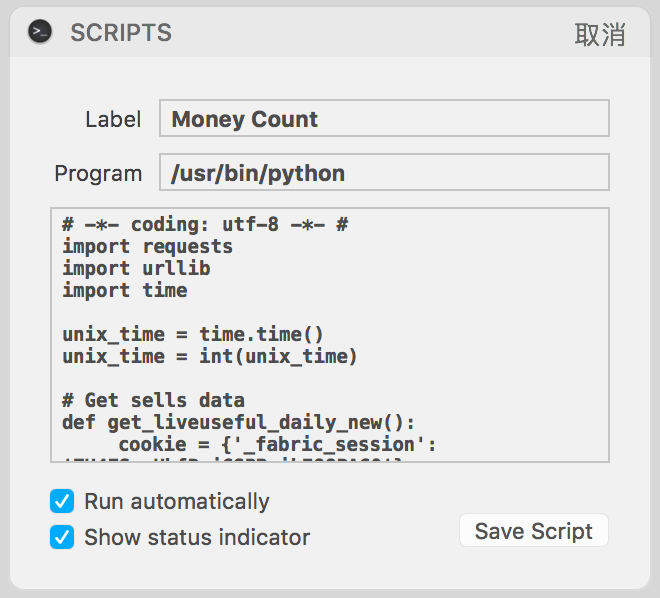Click the "import urllib" line in the script
Viewport: 660px width, 598px height.
pos(136,269)
